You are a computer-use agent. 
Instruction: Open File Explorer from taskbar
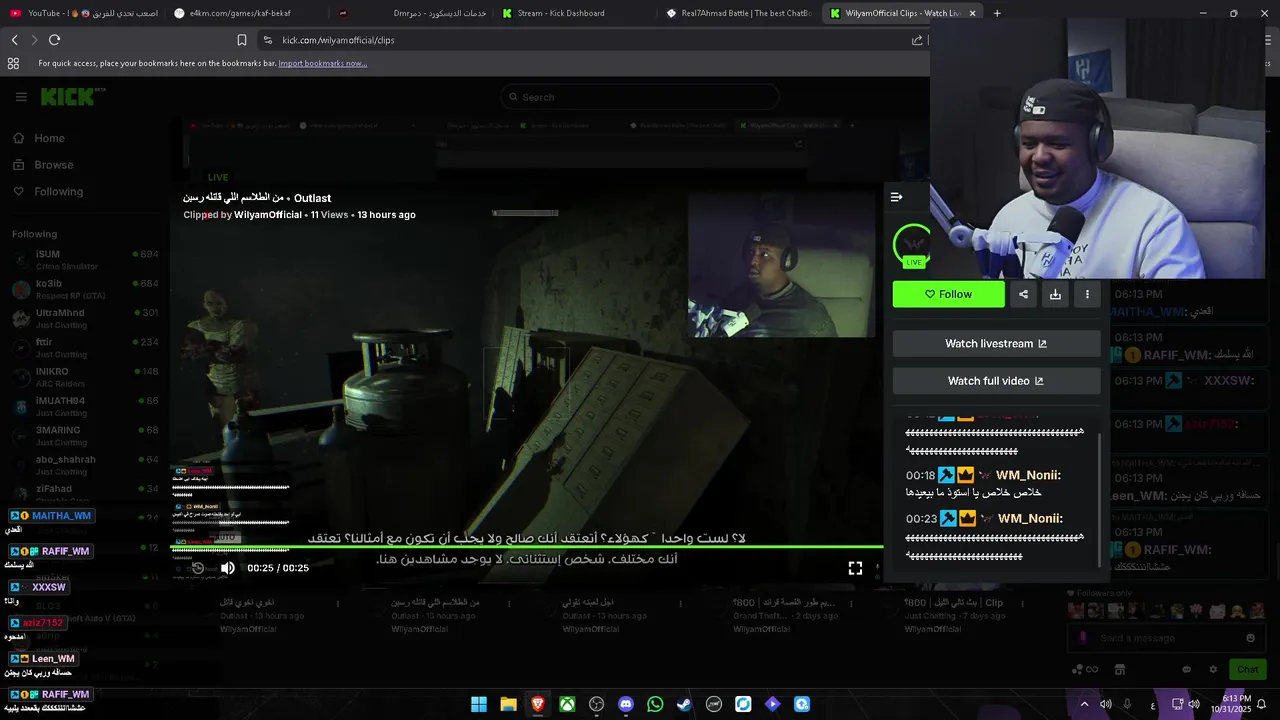(x=508, y=704)
